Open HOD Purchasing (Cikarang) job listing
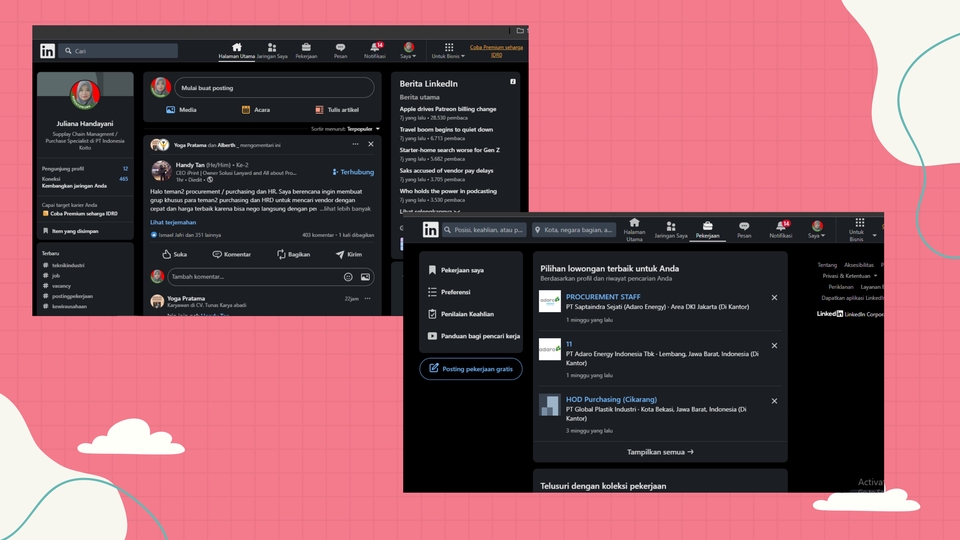The image size is (960, 540). pos(611,399)
